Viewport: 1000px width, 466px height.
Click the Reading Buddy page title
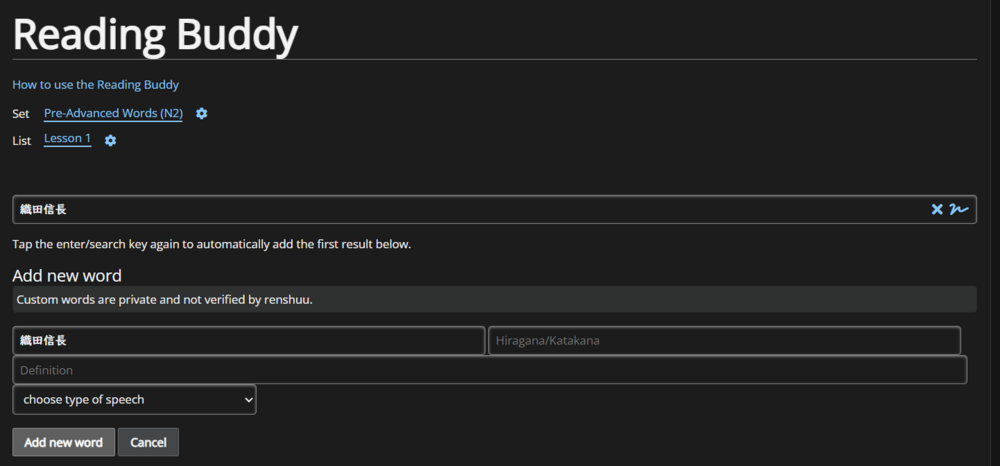pos(155,35)
